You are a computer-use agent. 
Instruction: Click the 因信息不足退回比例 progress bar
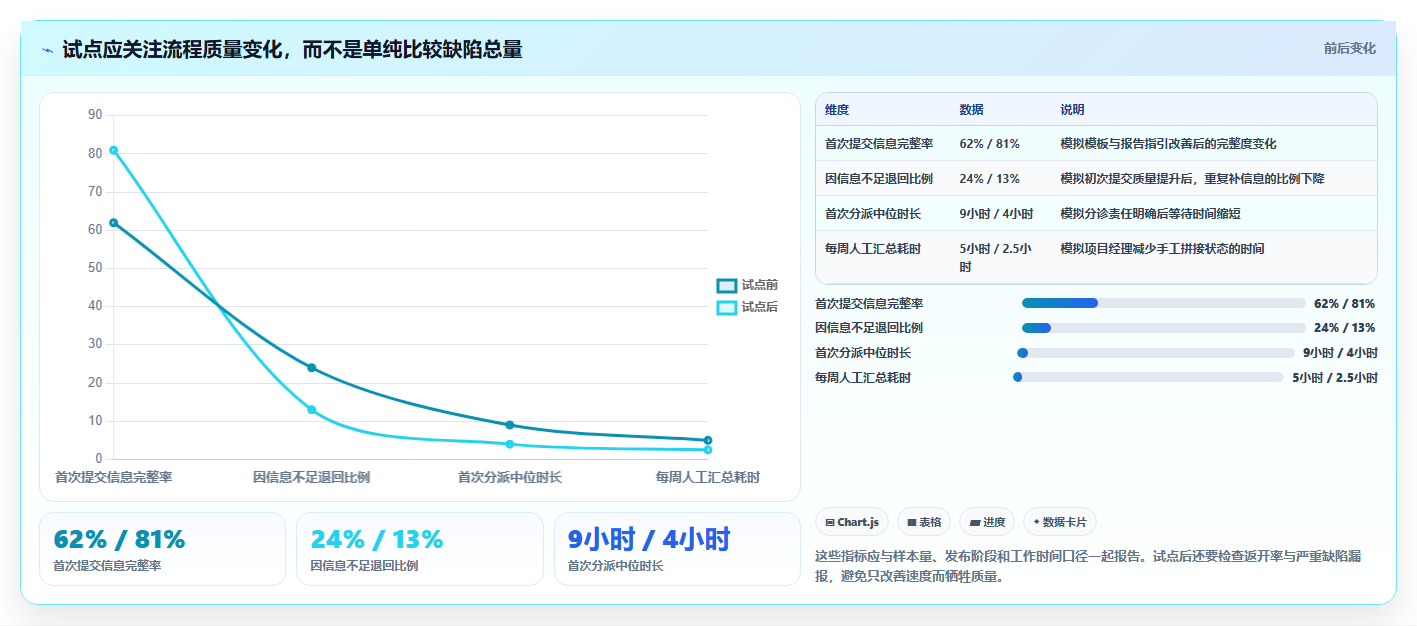point(1163,328)
